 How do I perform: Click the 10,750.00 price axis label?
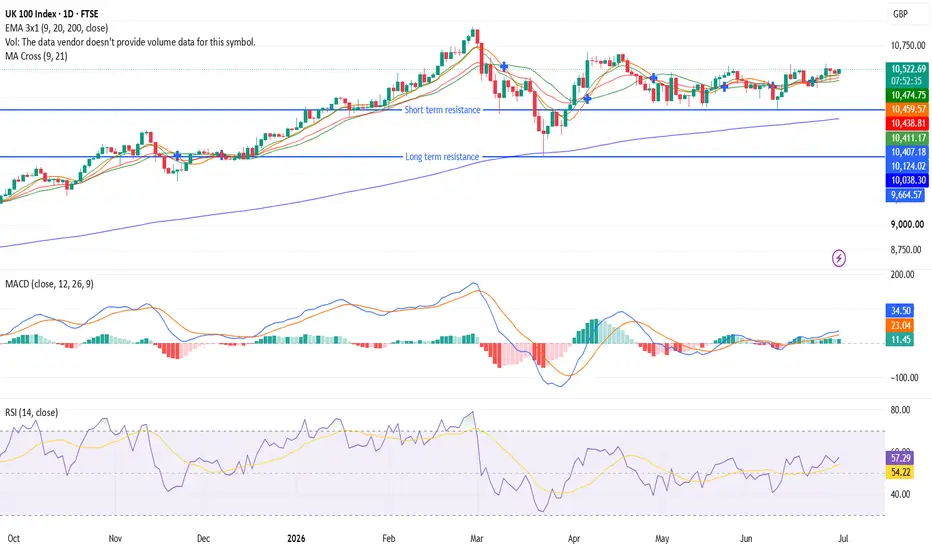[907, 46]
